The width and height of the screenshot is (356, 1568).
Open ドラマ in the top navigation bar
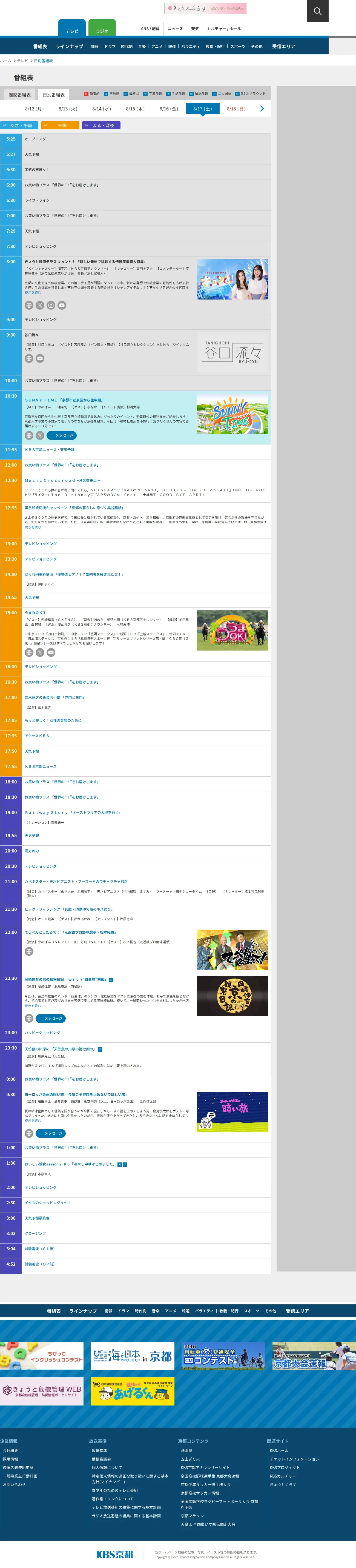click(110, 46)
